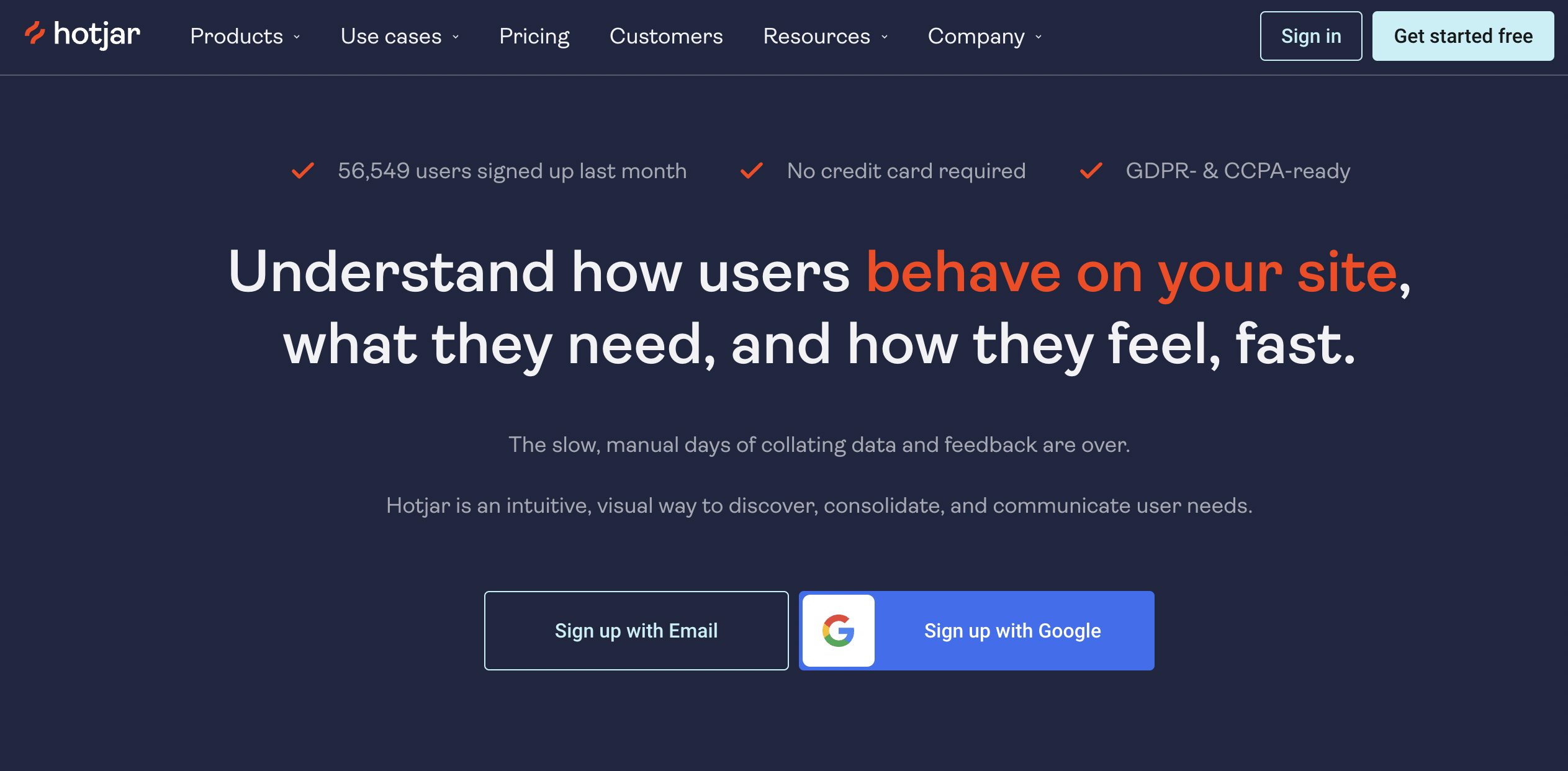Click the Google G logo icon
Image resolution: width=1568 pixels, height=771 pixels.
839,631
